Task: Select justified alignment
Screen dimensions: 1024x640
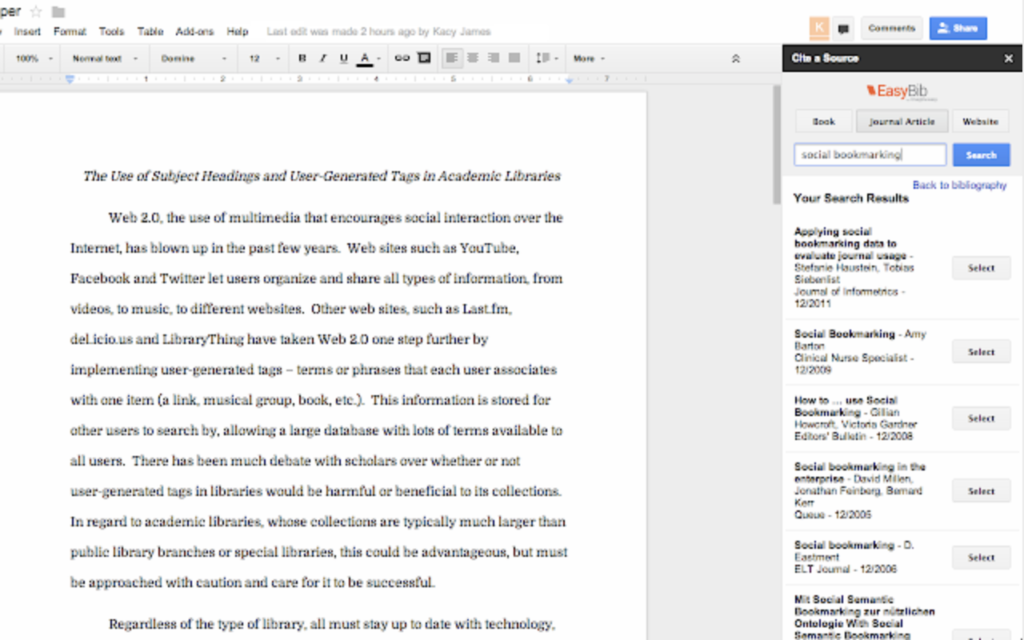Action: tap(513, 58)
